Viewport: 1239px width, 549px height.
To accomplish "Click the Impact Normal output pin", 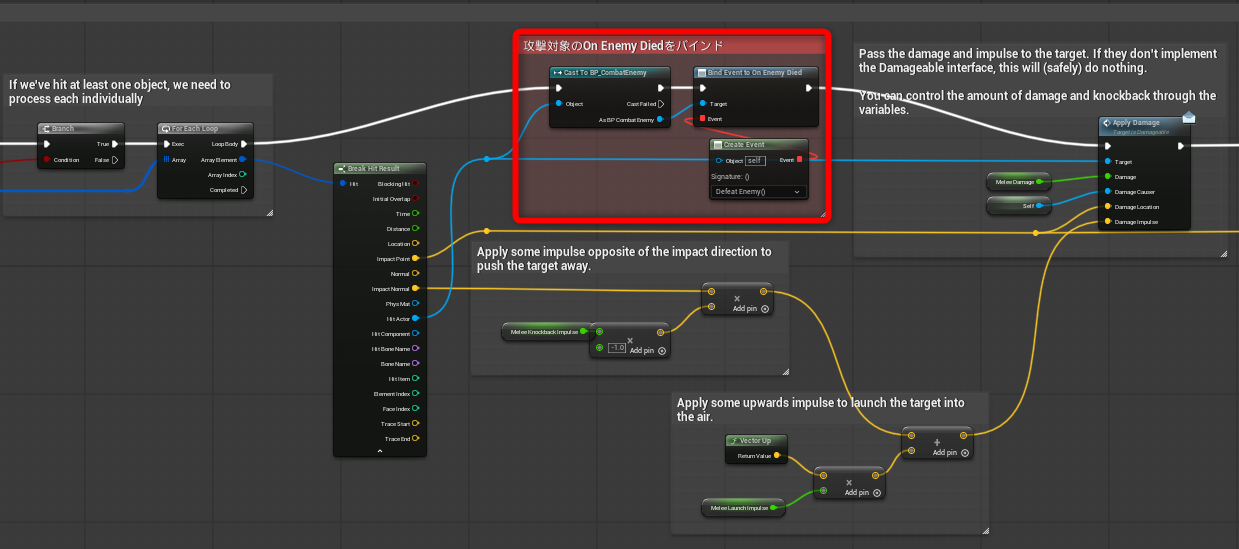I will coord(415,289).
